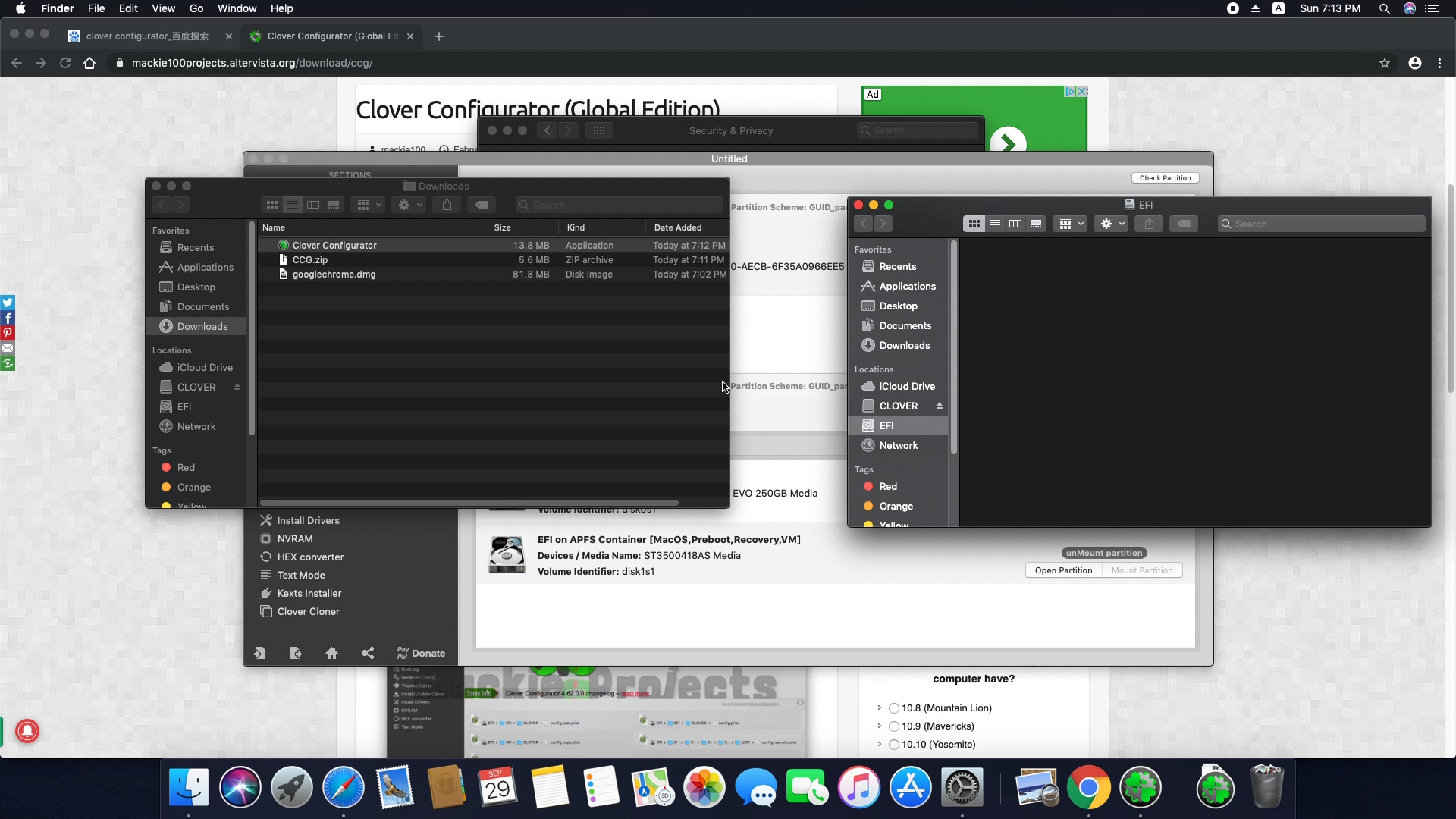The width and height of the screenshot is (1456, 819).
Task: Open the action gear dropdown in EFI window
Action: (x=1112, y=224)
